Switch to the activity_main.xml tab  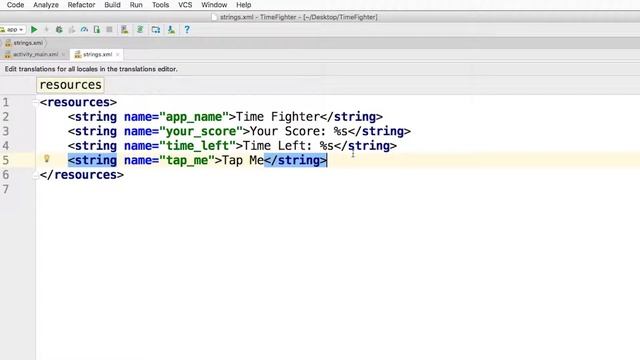pos(35,54)
